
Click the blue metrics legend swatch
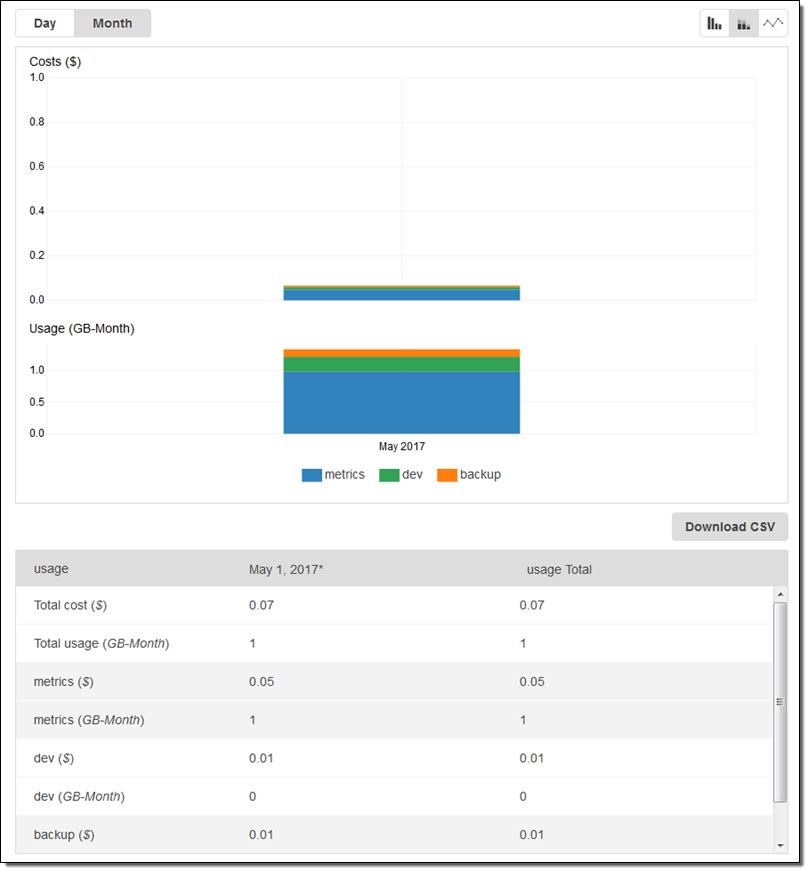coord(311,476)
